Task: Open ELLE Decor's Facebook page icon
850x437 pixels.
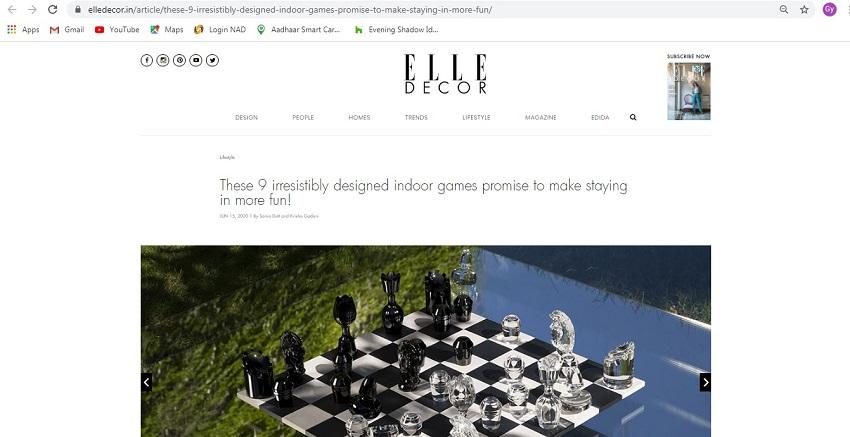Action: (x=146, y=60)
